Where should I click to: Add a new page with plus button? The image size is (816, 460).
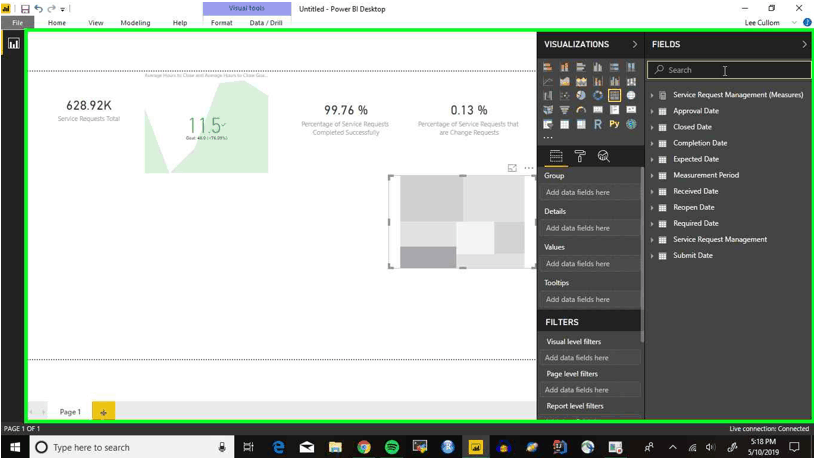pos(104,412)
